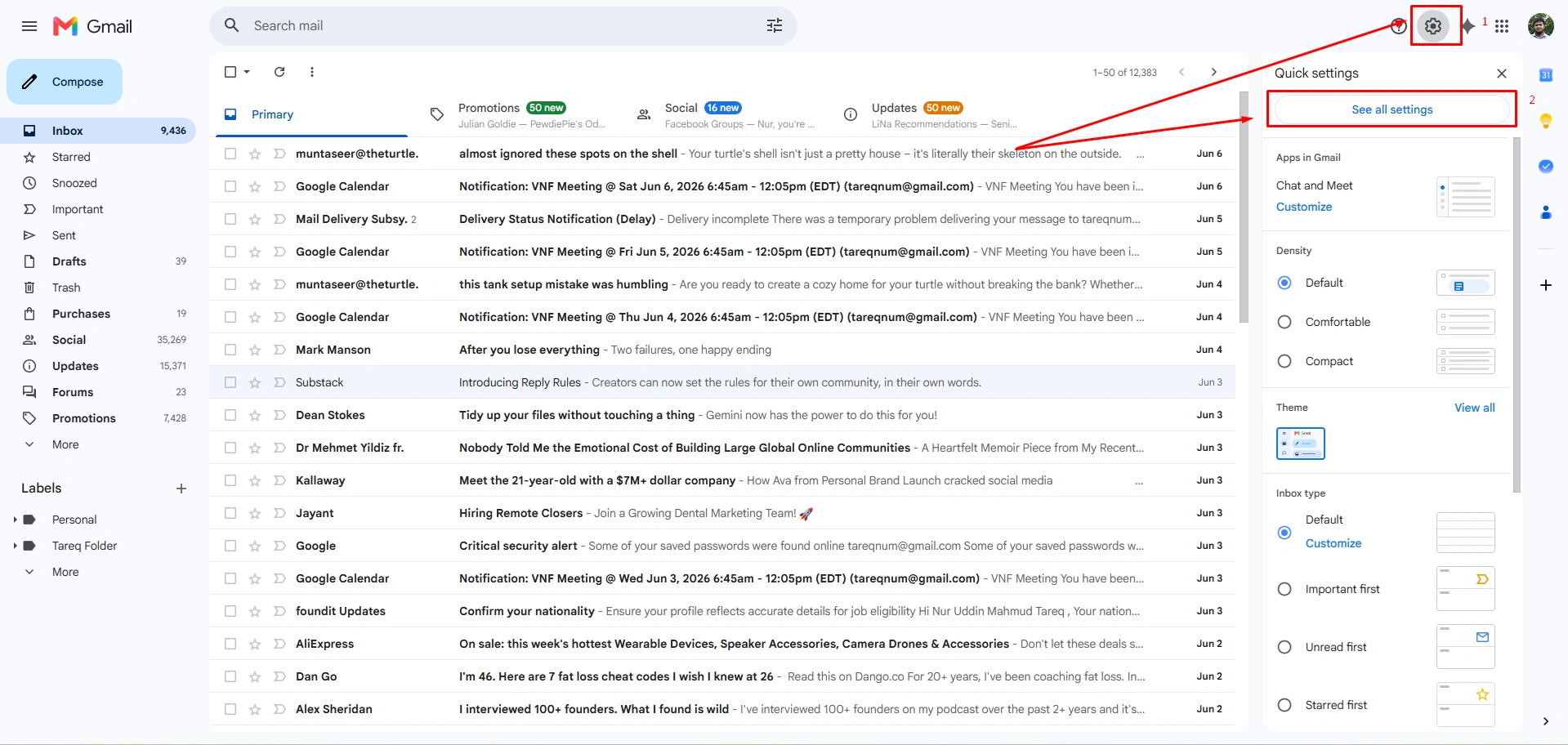Select the current theme thumbnail
This screenshot has width=1568, height=745.
[1301, 444]
